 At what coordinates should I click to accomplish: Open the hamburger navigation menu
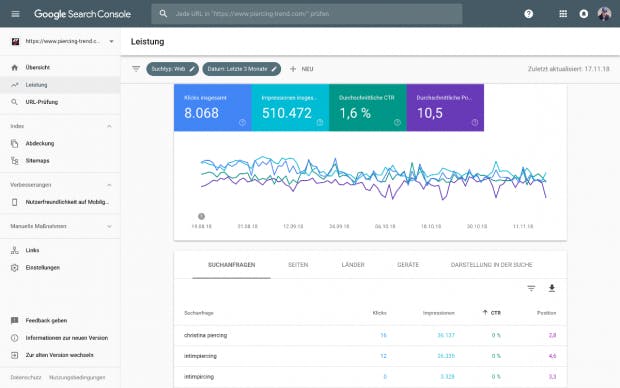tap(15, 14)
